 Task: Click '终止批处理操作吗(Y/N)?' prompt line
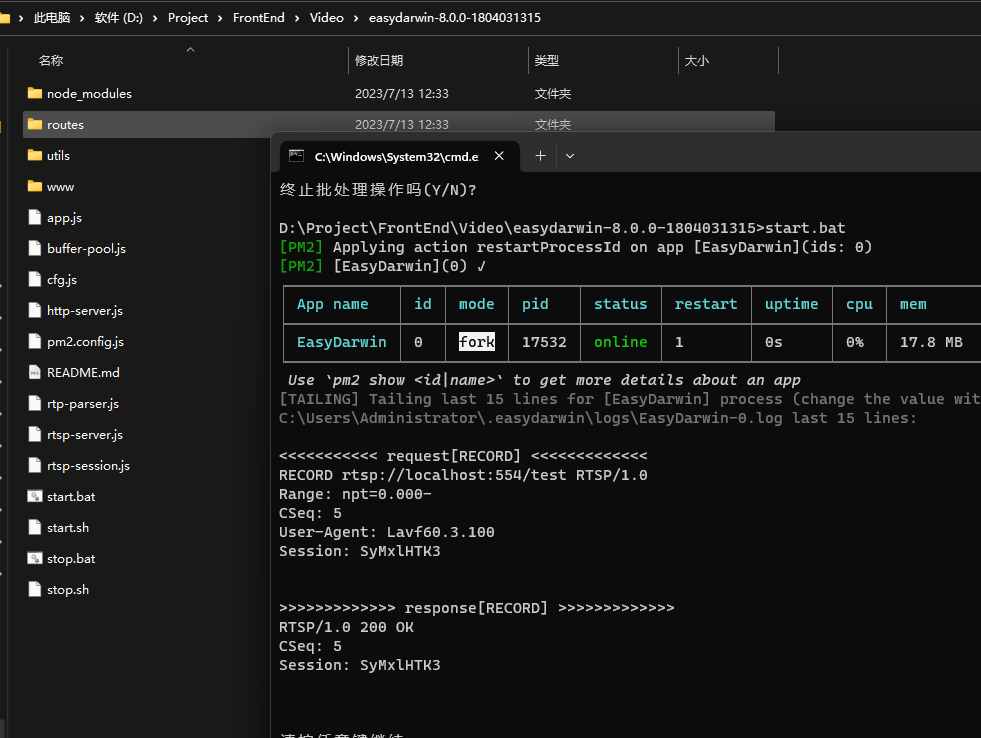click(x=378, y=190)
